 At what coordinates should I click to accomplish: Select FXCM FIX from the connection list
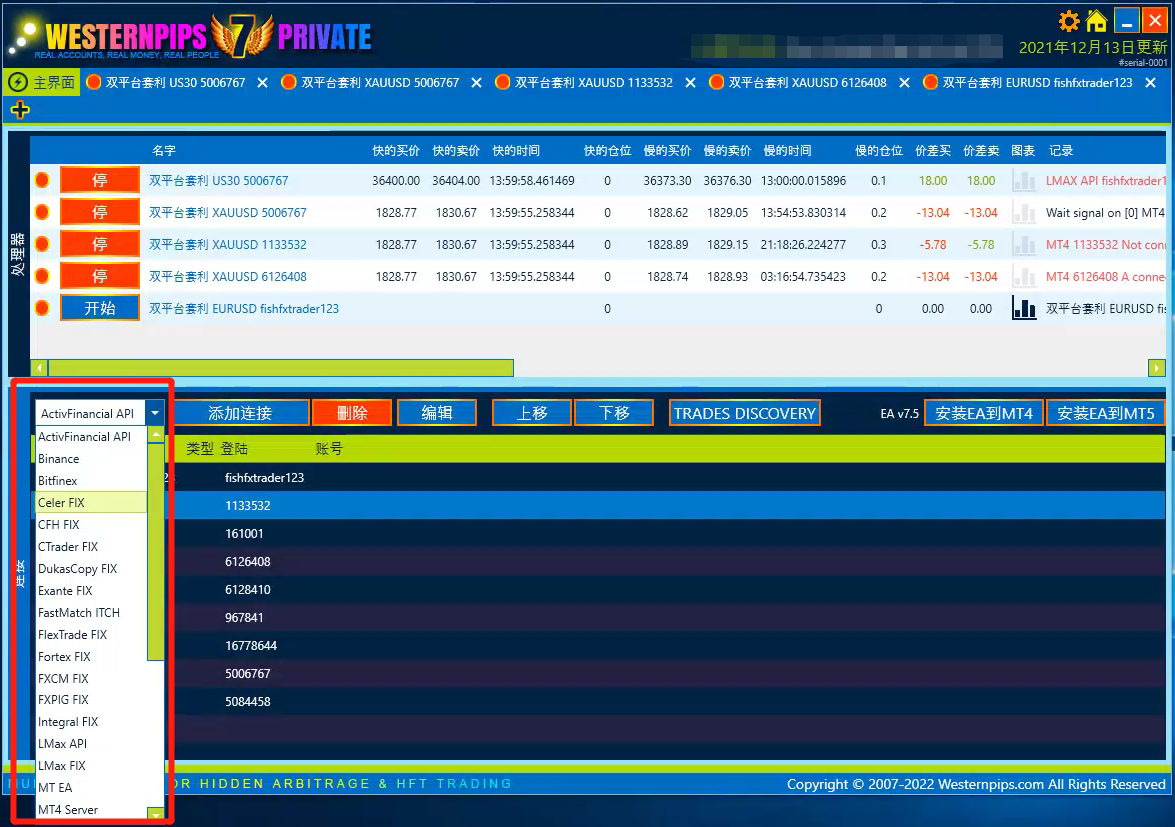coord(91,678)
